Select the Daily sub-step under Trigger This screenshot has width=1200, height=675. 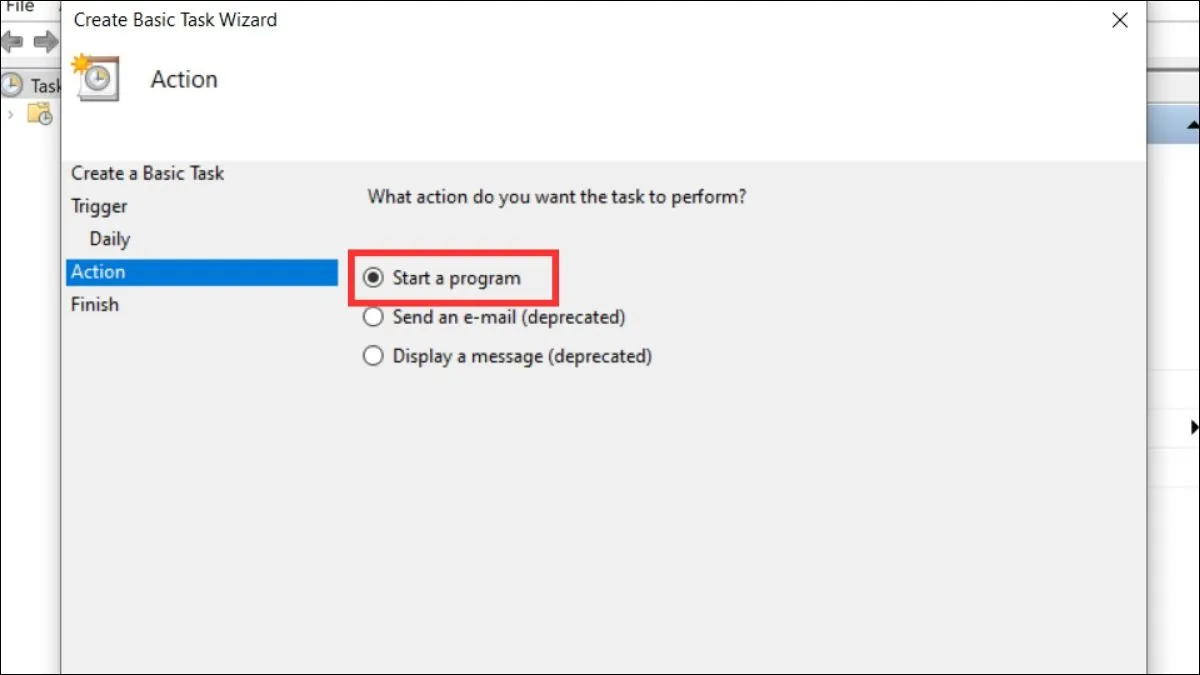tap(108, 239)
